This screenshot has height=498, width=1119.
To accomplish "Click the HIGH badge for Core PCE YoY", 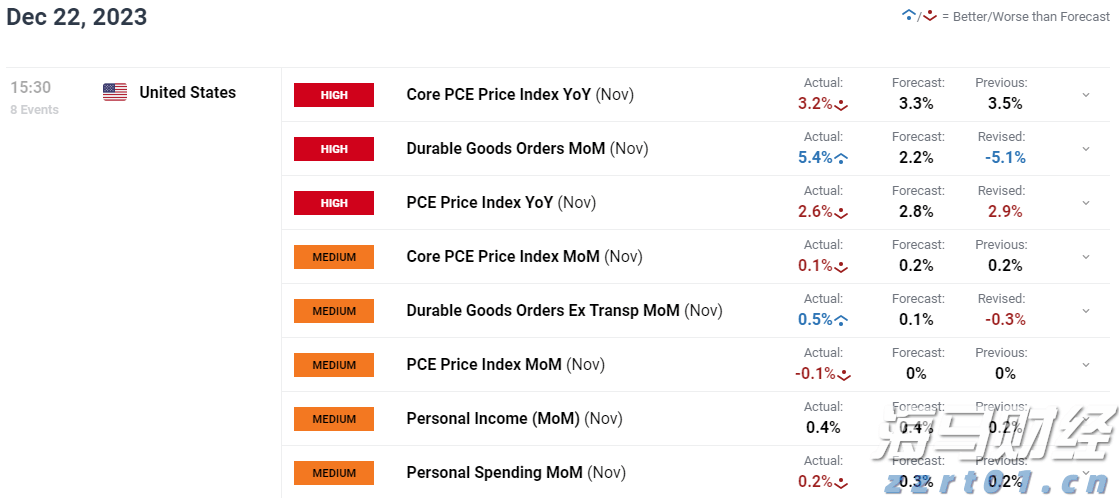I will [x=334, y=95].
